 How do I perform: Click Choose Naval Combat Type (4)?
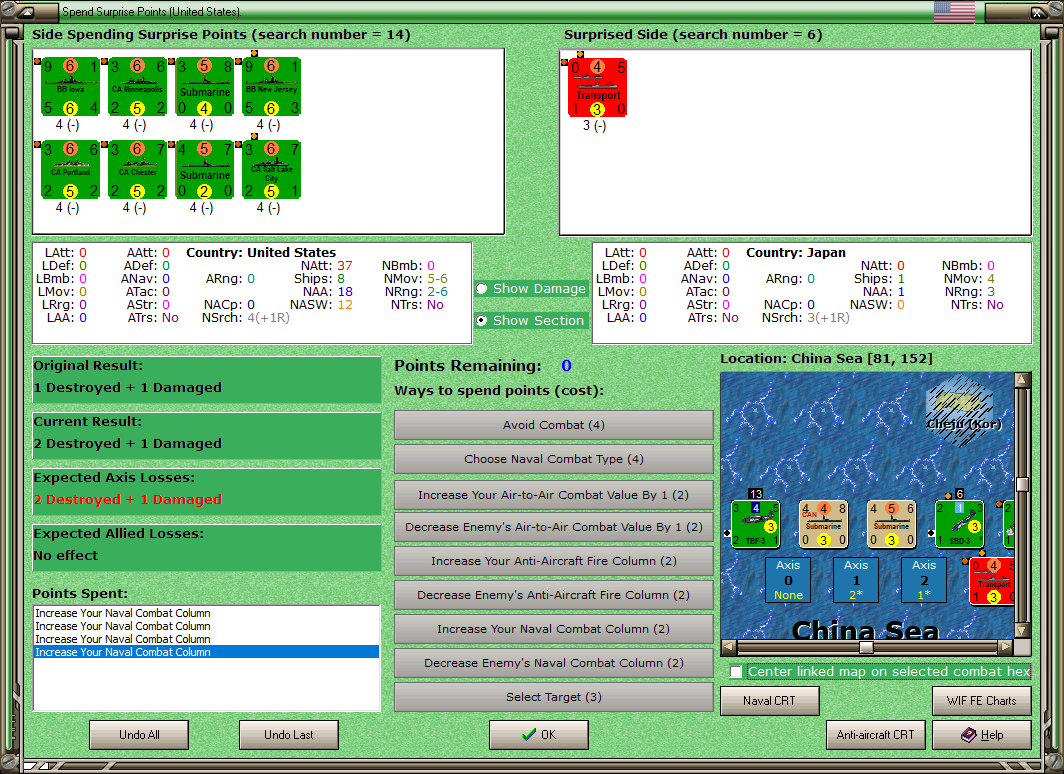click(x=553, y=459)
